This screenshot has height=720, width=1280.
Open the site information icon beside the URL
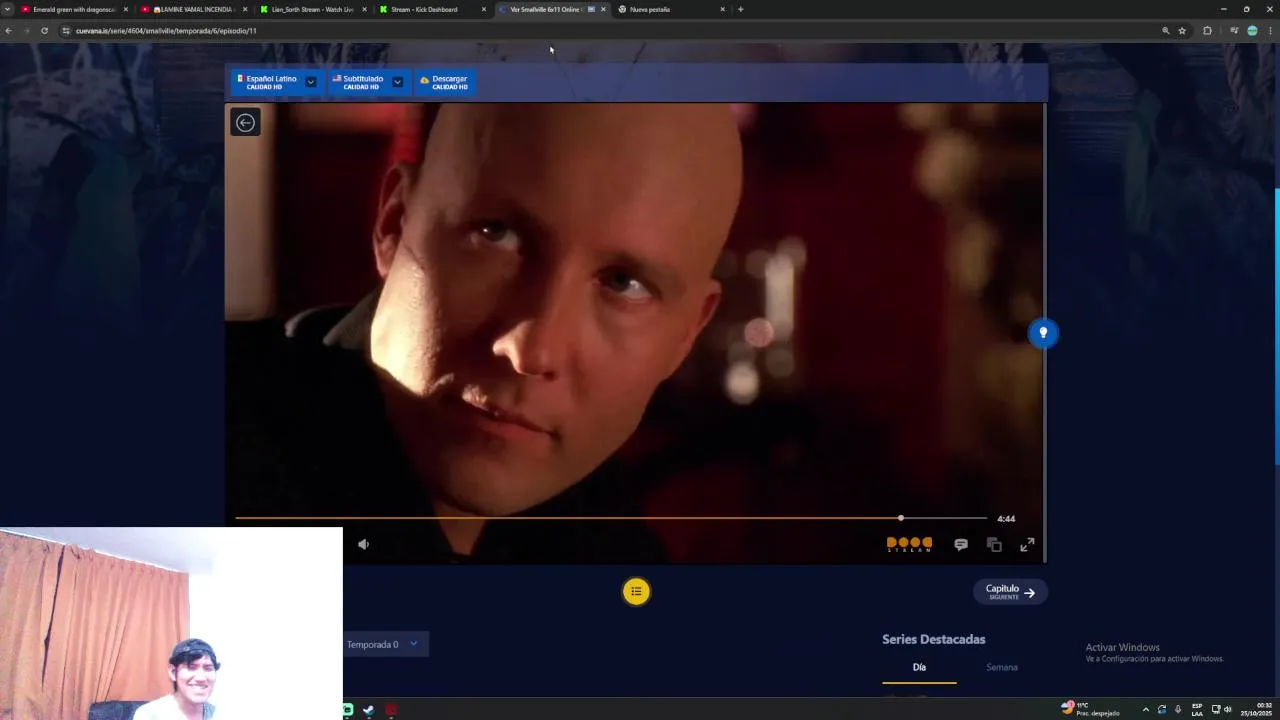(x=66, y=31)
